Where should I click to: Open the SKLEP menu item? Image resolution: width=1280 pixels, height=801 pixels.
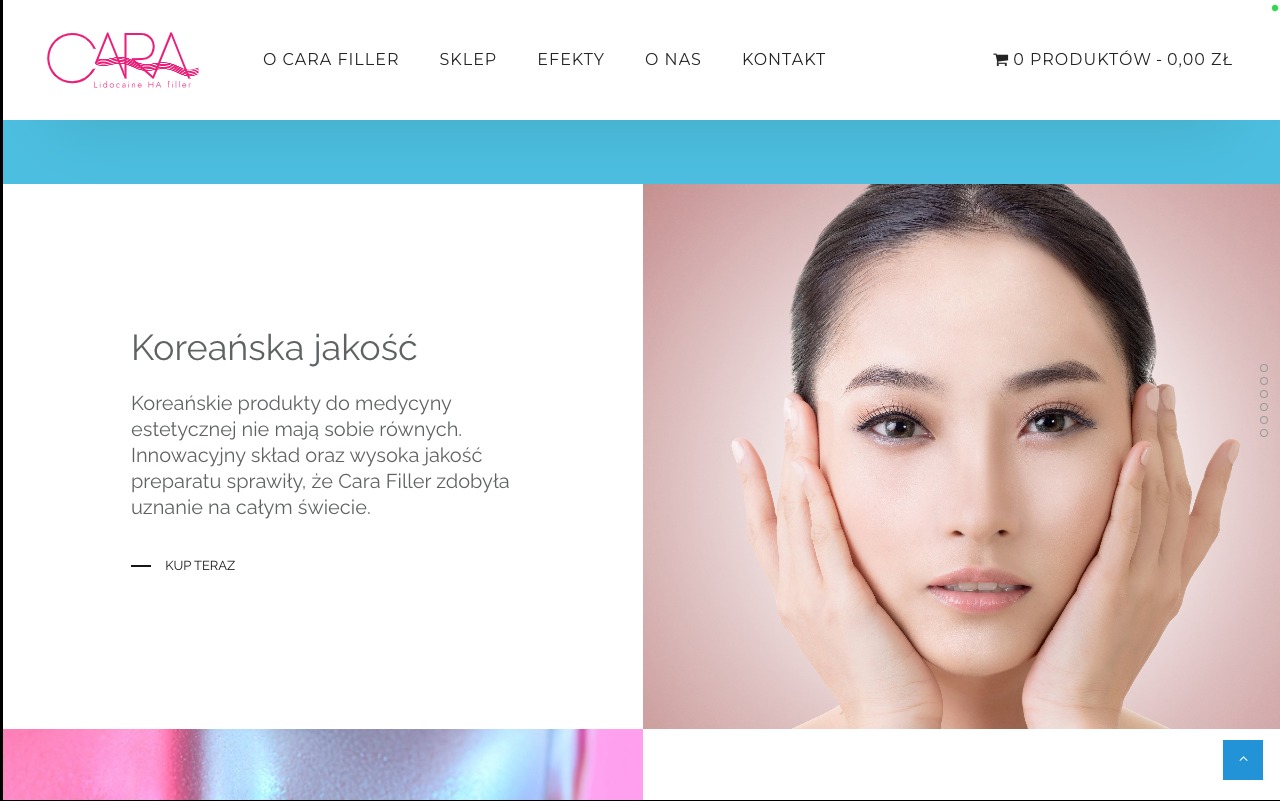[x=468, y=60]
